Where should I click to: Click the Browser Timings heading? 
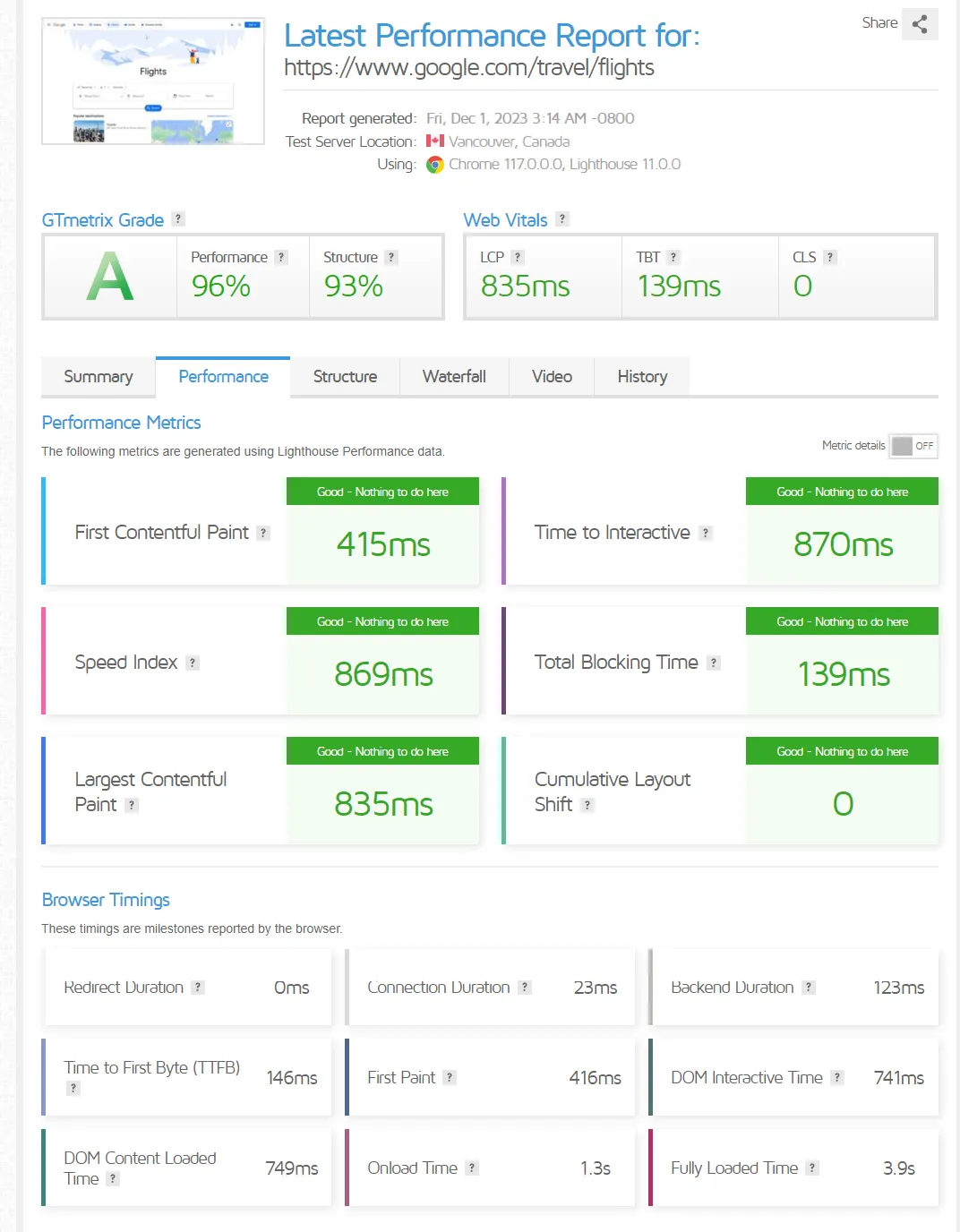tap(106, 900)
